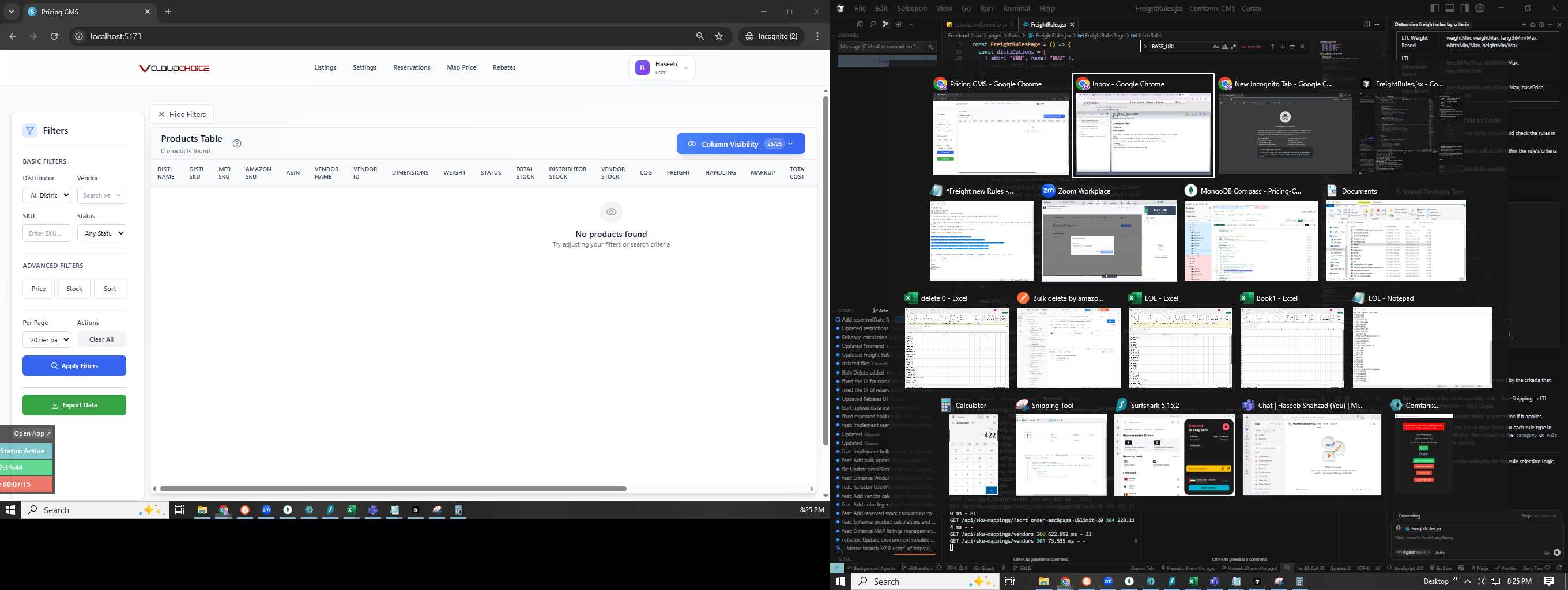Open Microsoft Teams on right taskbar

[x=1215, y=581]
